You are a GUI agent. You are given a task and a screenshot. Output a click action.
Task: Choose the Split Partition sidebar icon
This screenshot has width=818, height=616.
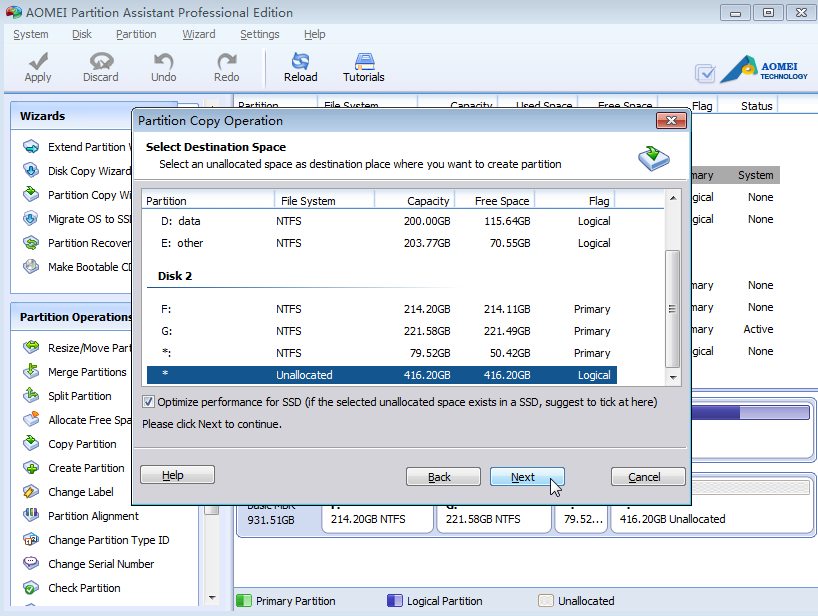tap(31, 396)
